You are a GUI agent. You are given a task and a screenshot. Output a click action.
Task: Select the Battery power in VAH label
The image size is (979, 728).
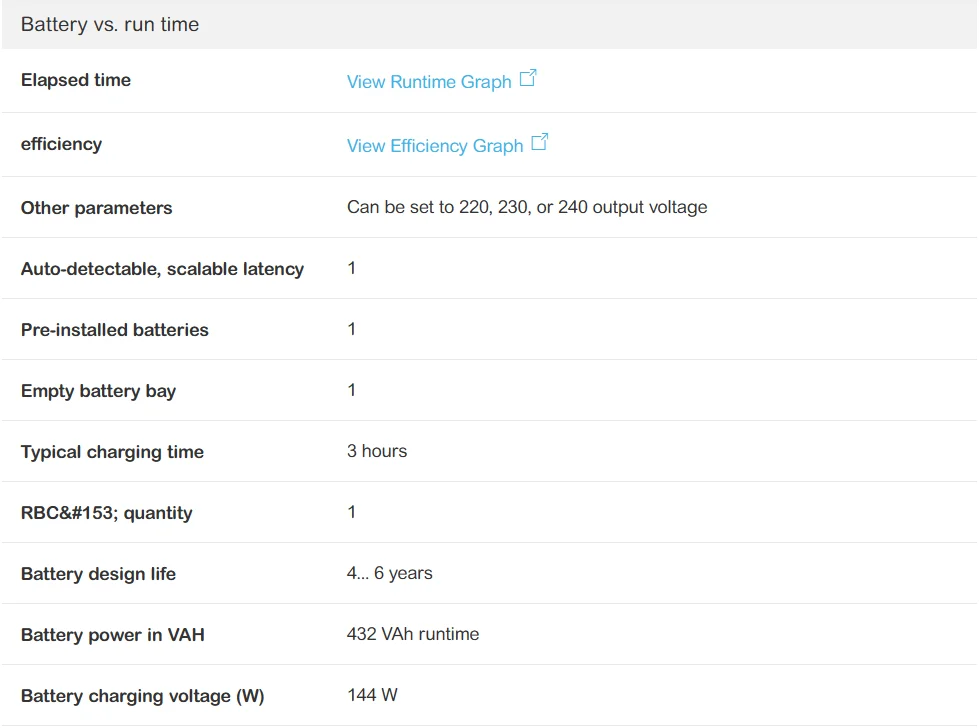(x=112, y=635)
